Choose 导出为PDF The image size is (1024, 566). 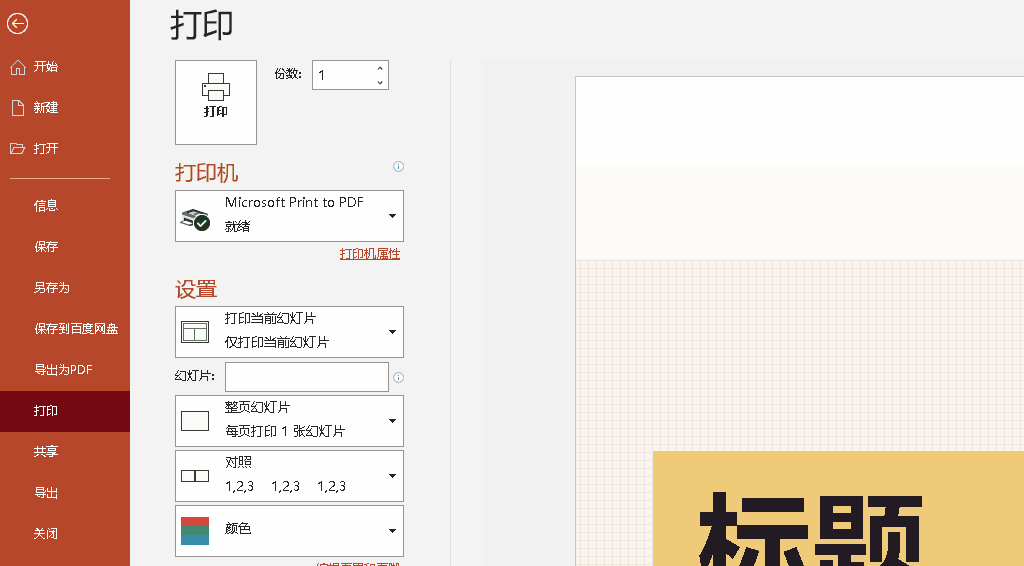pyautogui.click(x=65, y=370)
